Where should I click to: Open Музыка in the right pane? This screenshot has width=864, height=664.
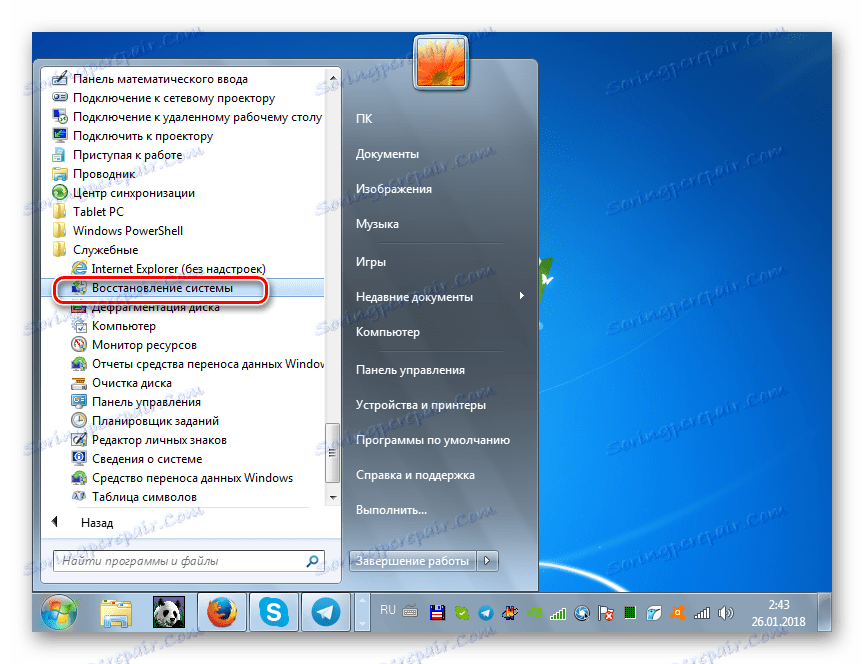click(377, 224)
